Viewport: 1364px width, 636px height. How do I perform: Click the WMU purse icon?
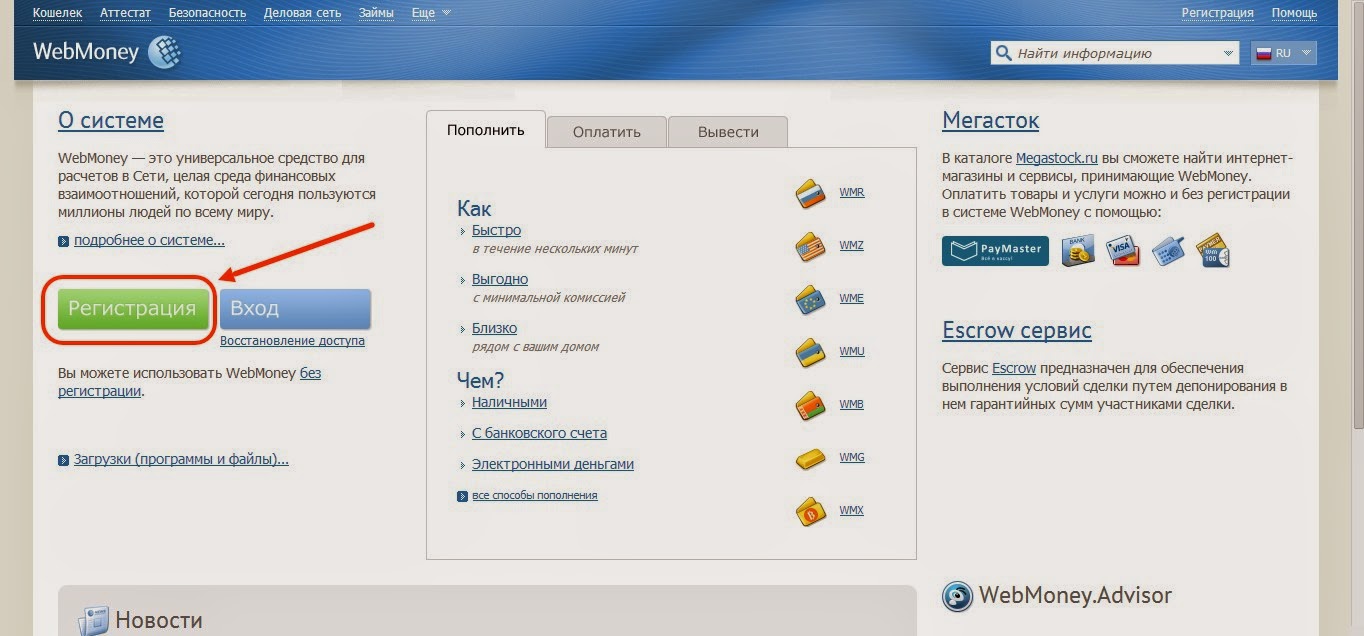click(x=810, y=352)
